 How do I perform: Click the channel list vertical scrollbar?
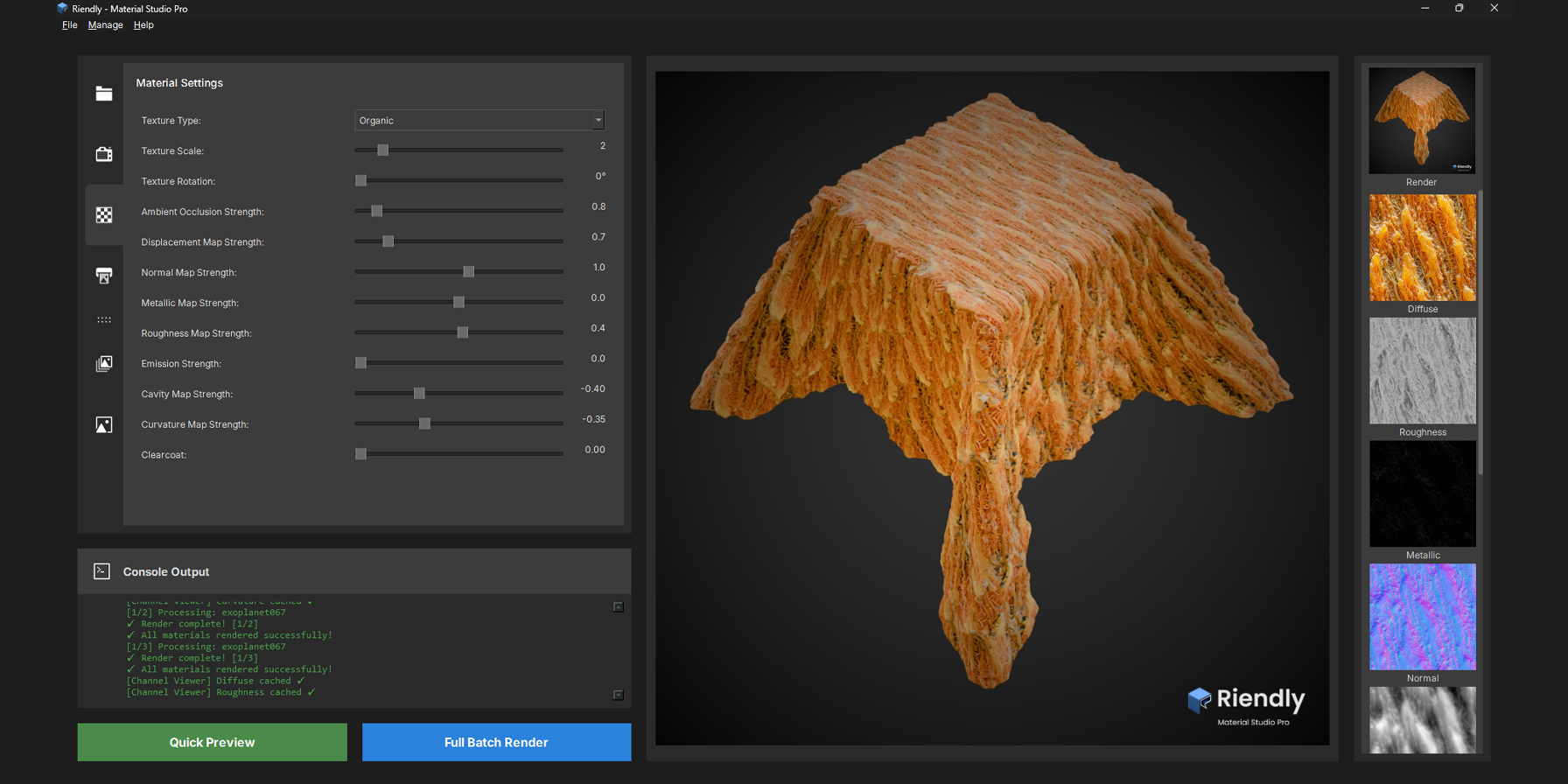1480,332
